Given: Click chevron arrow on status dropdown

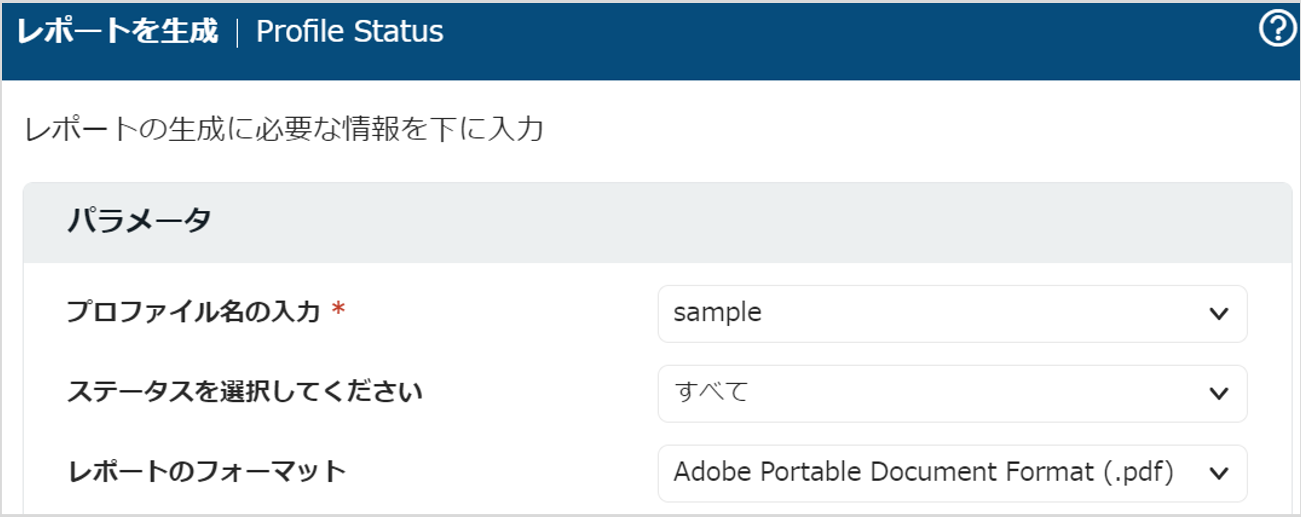Looking at the screenshot, I should (1218, 393).
